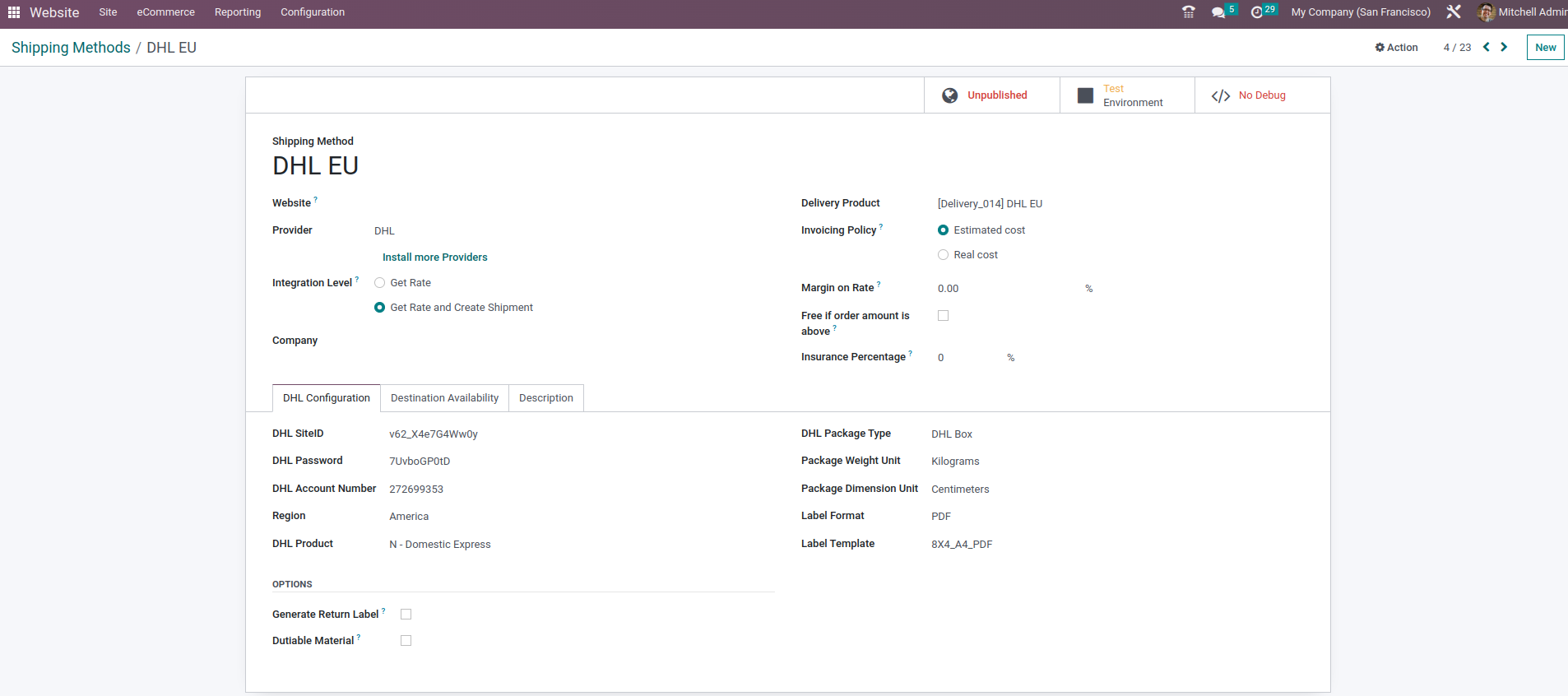Toggle the Unpublished status button
This screenshot has width=1568, height=696.
991,95
